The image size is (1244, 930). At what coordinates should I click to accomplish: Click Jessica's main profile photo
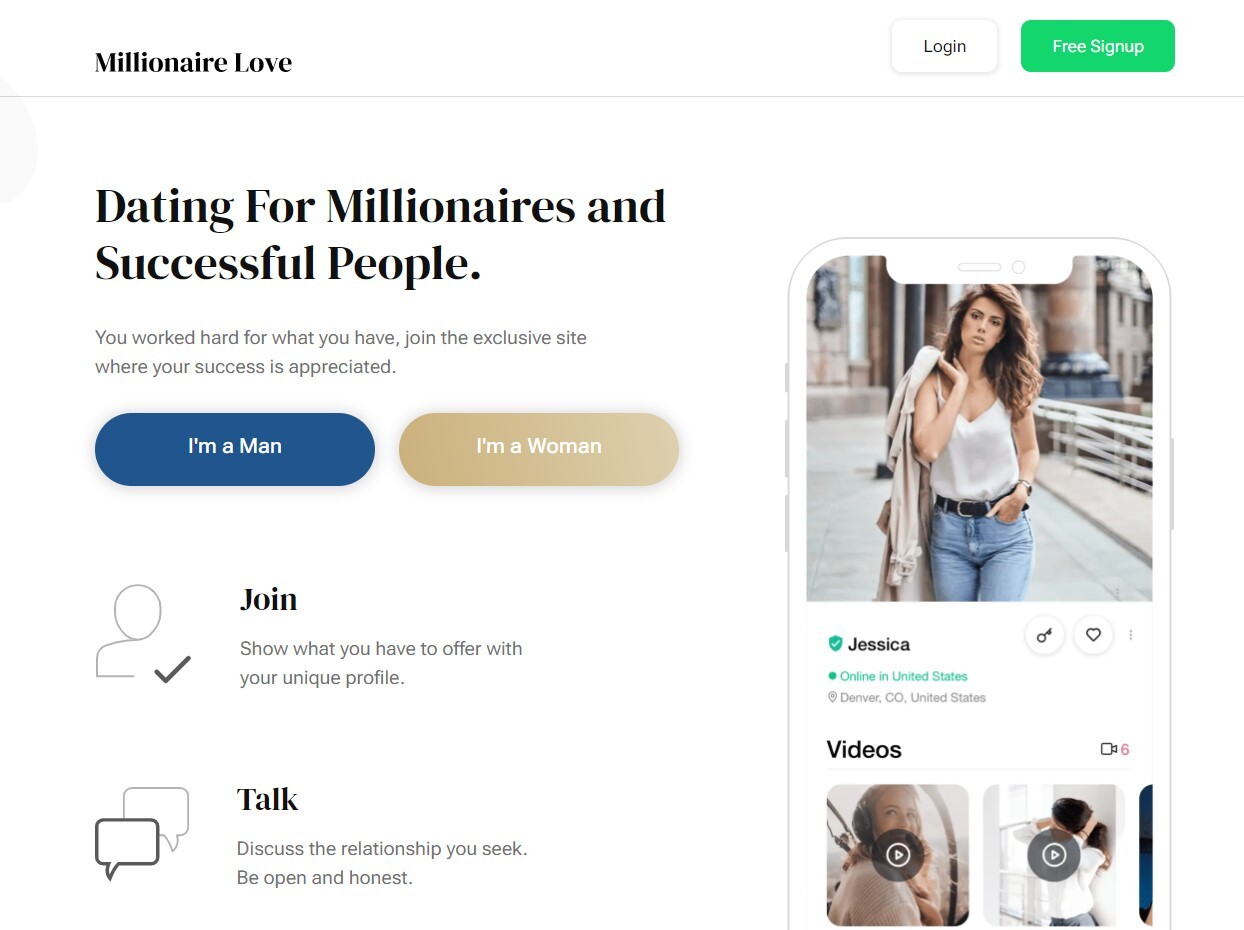pos(979,430)
